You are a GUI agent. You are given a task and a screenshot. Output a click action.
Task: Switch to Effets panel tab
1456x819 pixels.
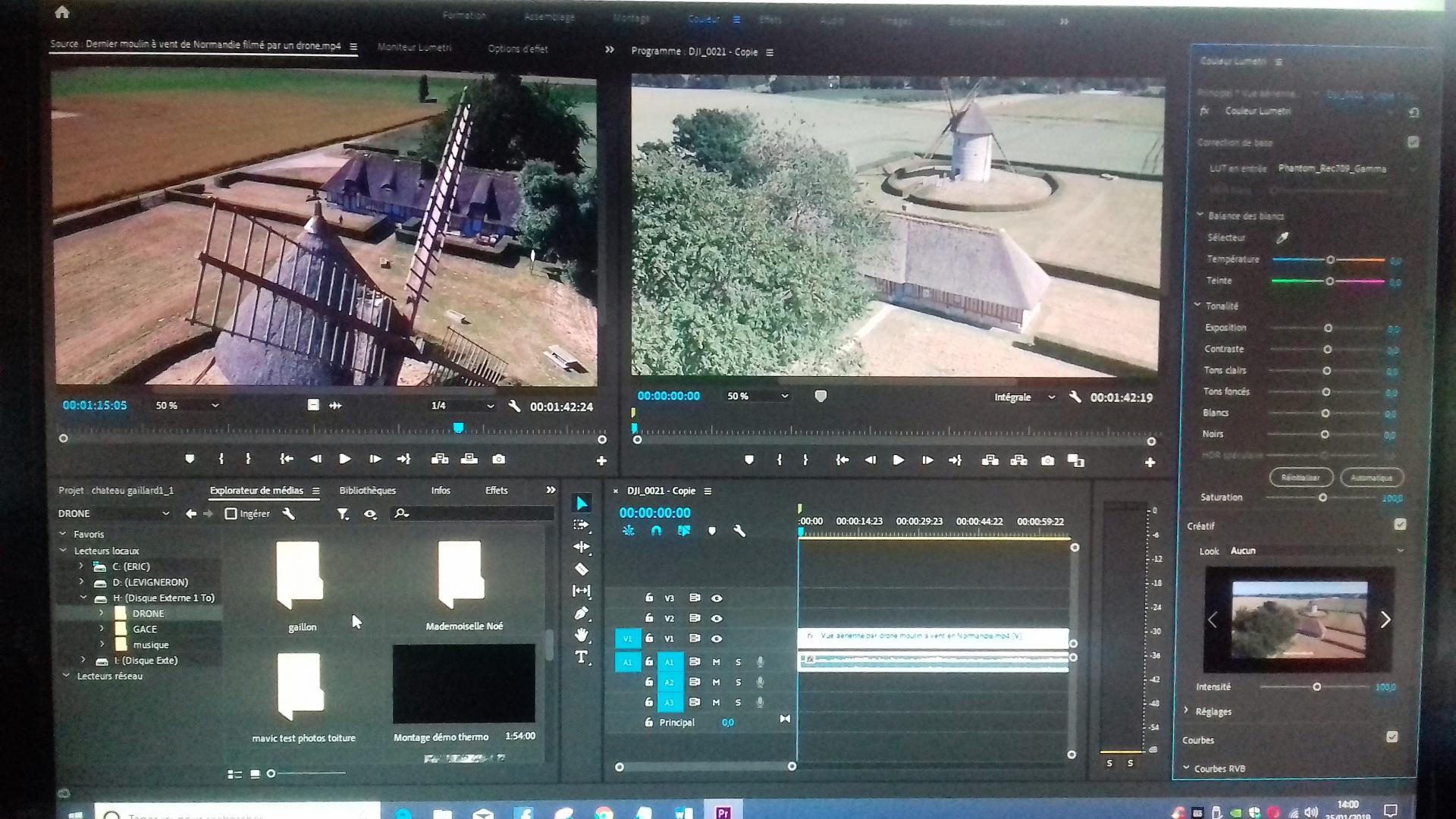click(497, 491)
